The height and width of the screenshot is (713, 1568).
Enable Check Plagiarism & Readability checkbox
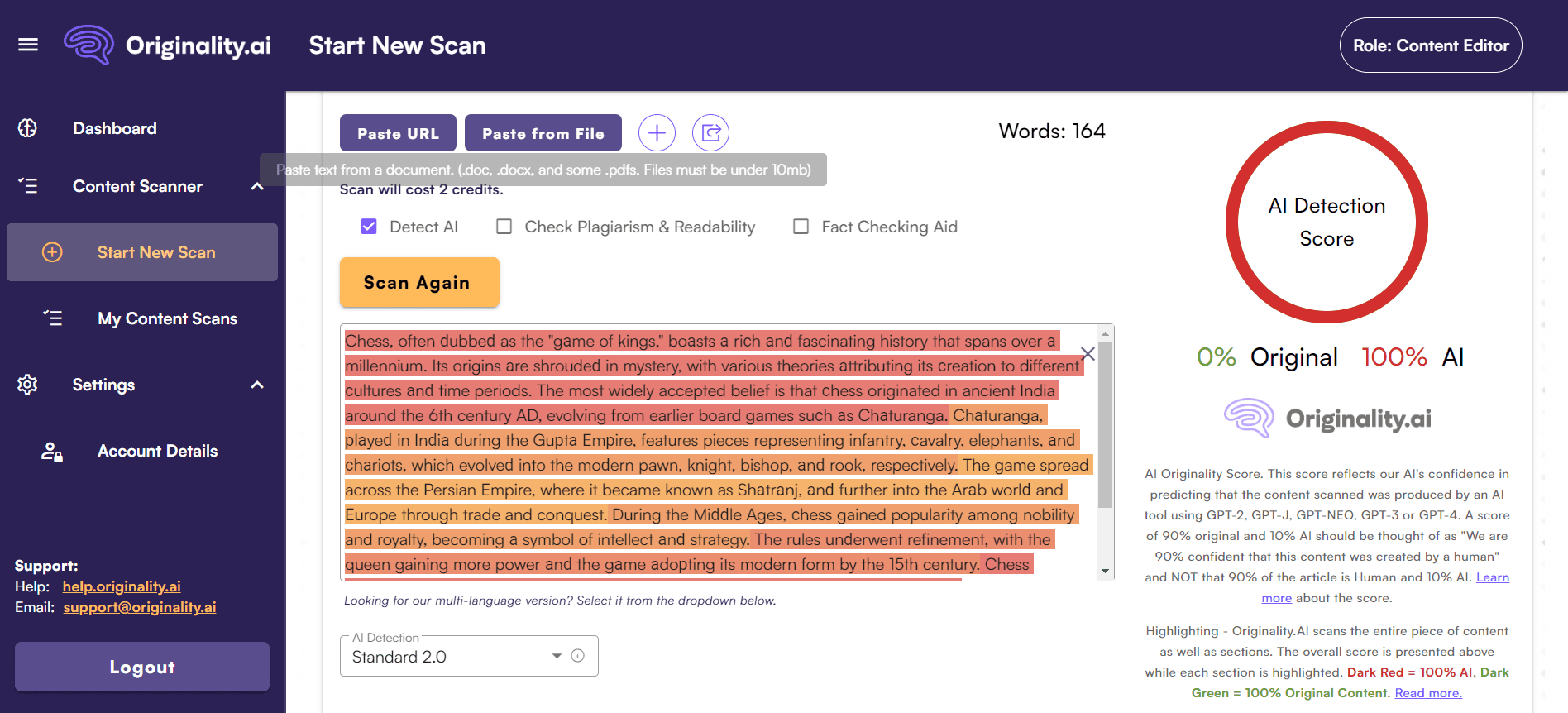pyautogui.click(x=504, y=227)
